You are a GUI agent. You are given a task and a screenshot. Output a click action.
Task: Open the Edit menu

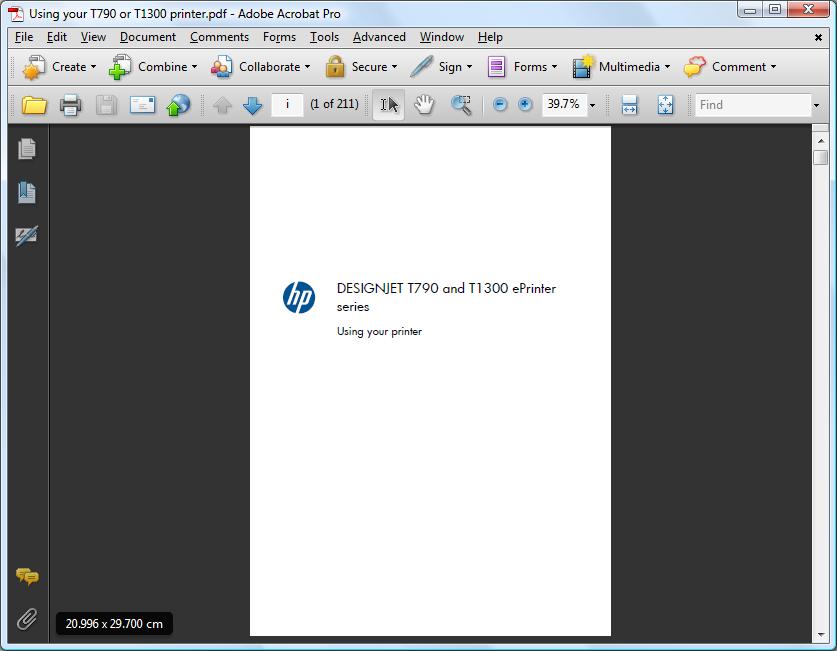coord(57,37)
